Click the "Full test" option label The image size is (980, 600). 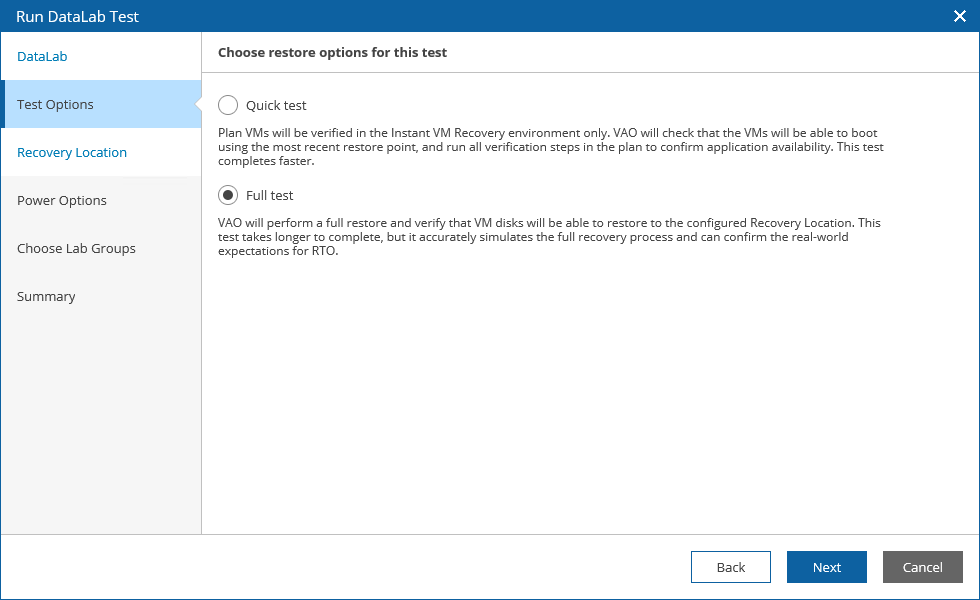click(270, 195)
